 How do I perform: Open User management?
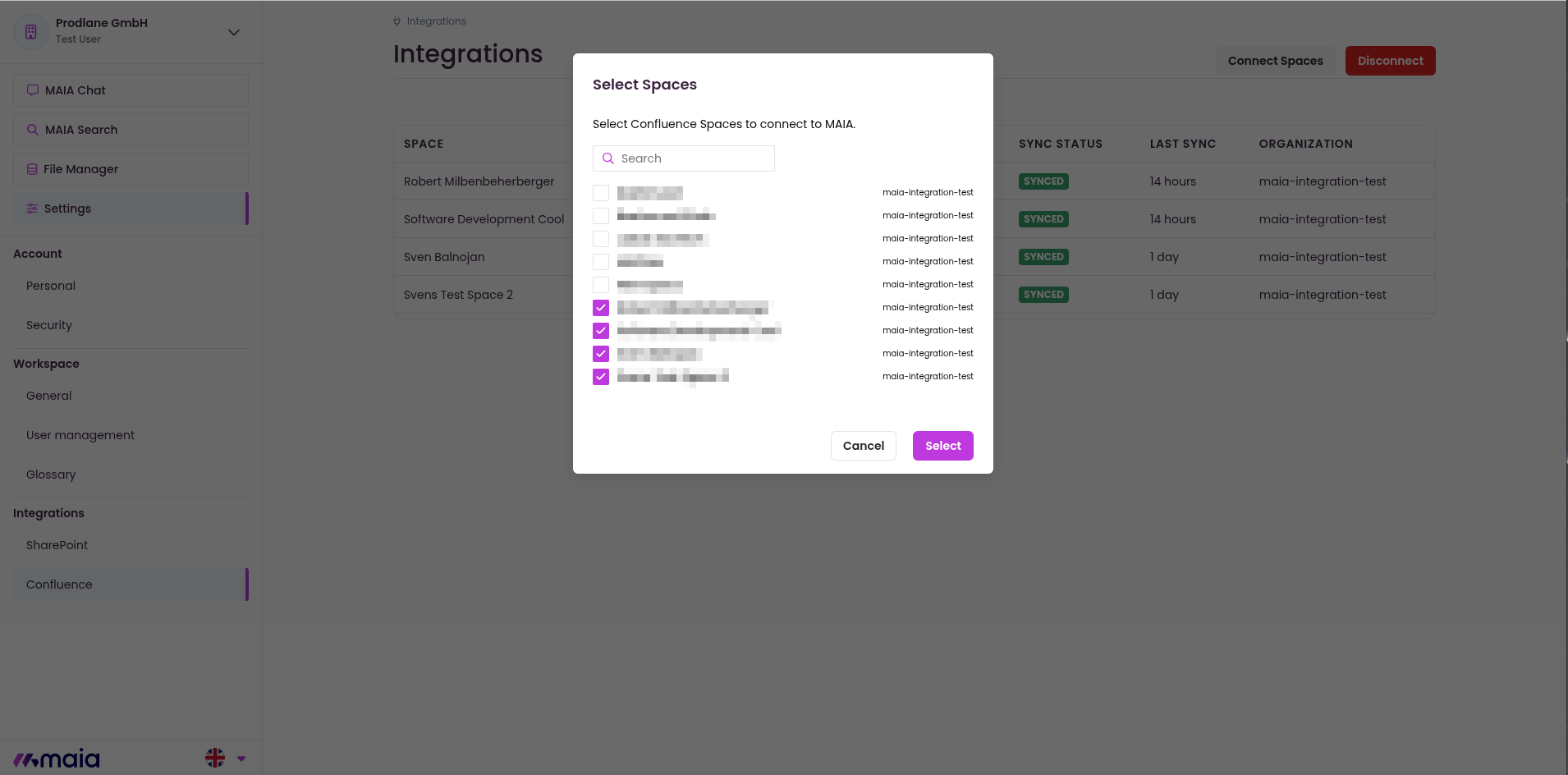pyautogui.click(x=80, y=435)
